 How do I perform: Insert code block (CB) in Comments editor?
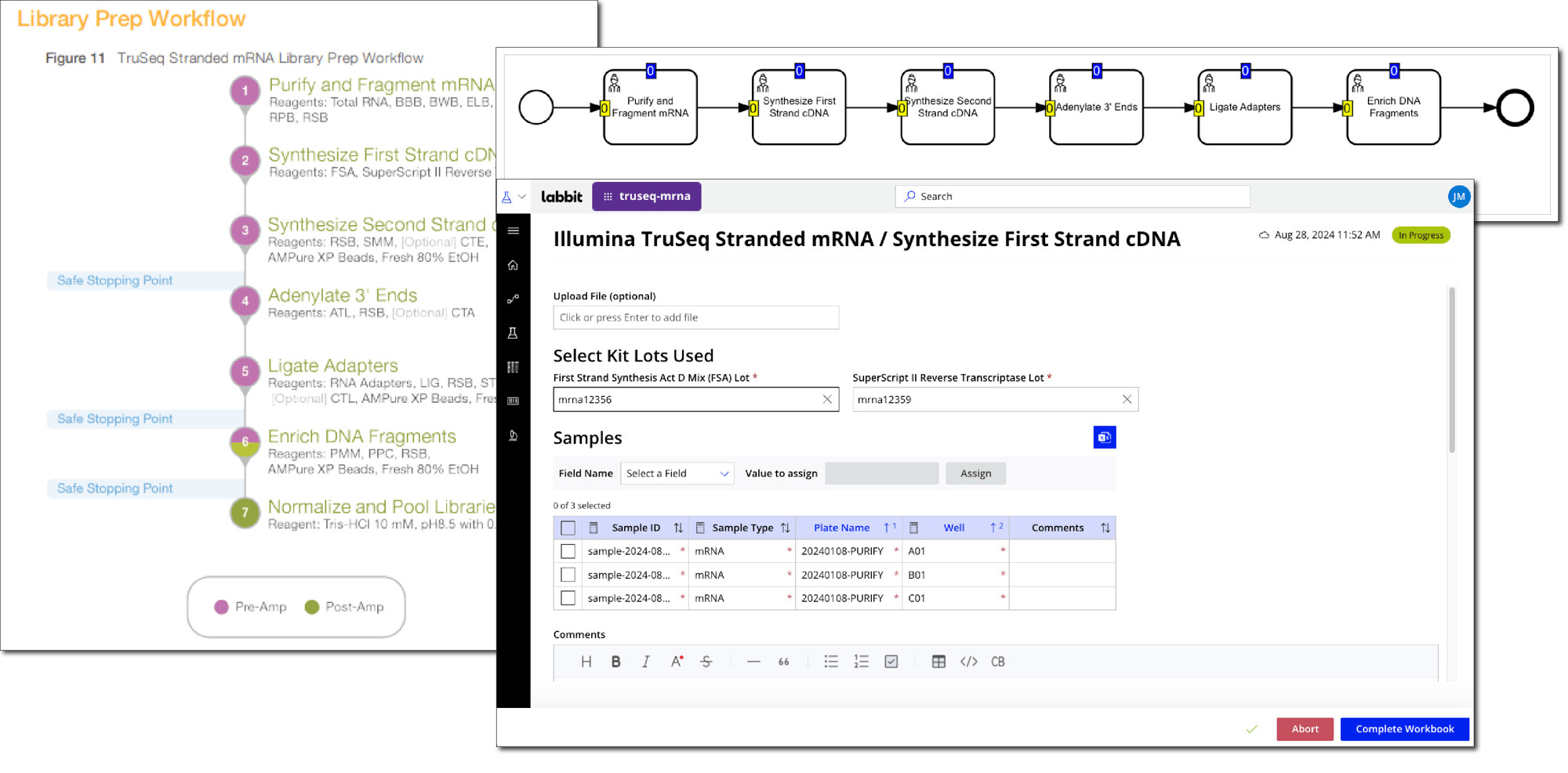coord(998,662)
